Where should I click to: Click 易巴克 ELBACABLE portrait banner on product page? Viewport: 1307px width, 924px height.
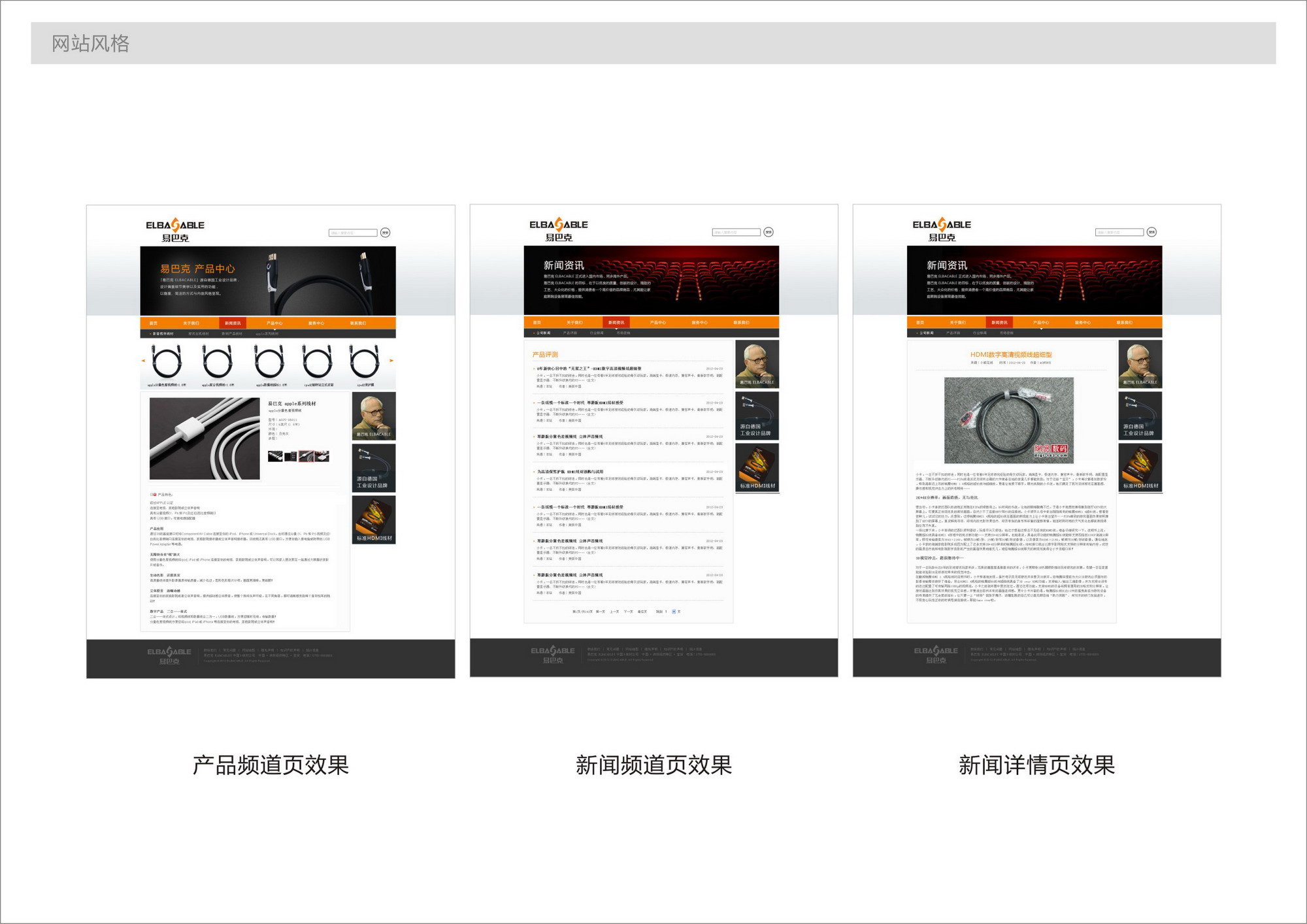(374, 416)
